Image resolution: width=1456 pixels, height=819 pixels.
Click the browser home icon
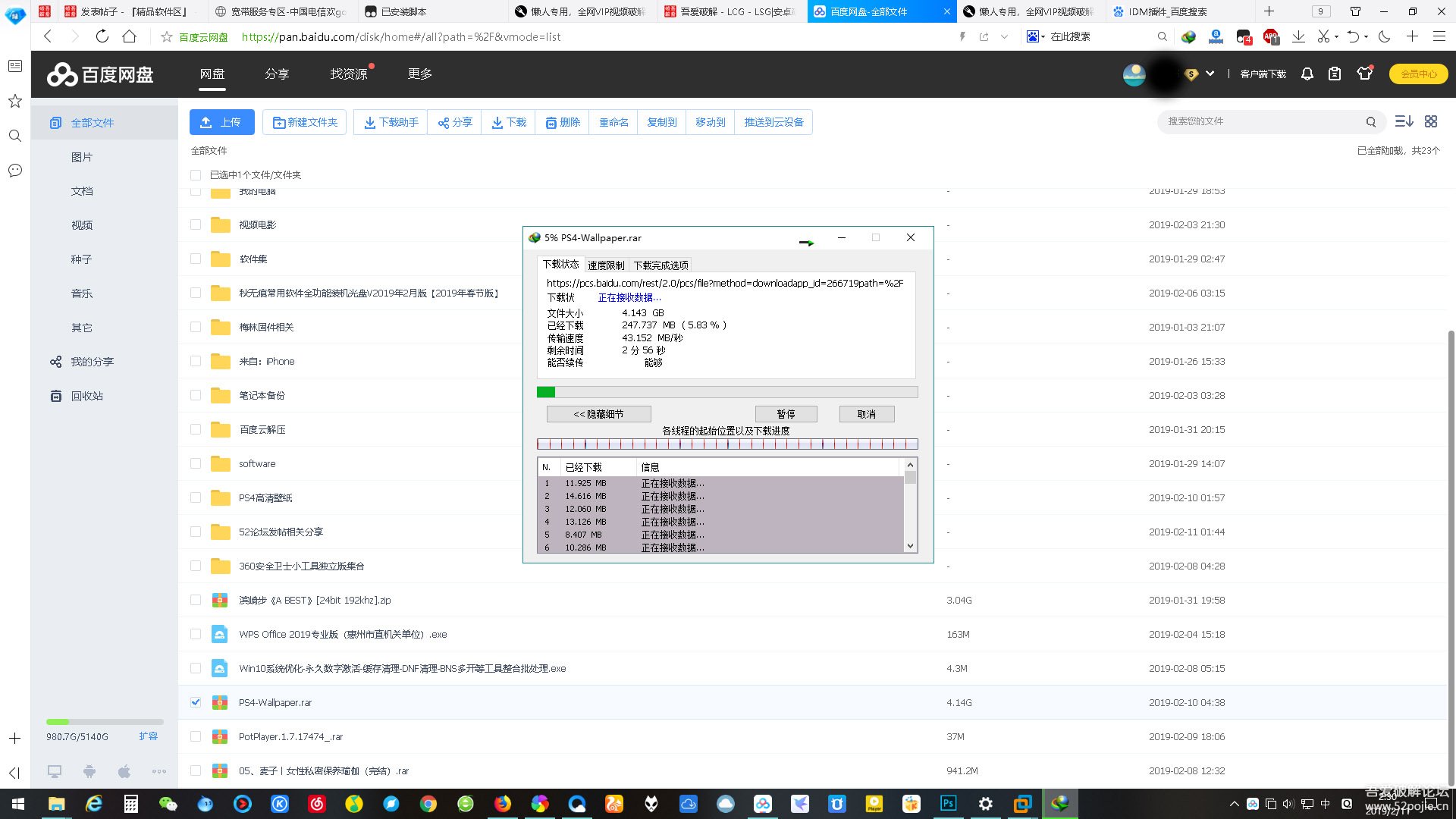[130, 36]
